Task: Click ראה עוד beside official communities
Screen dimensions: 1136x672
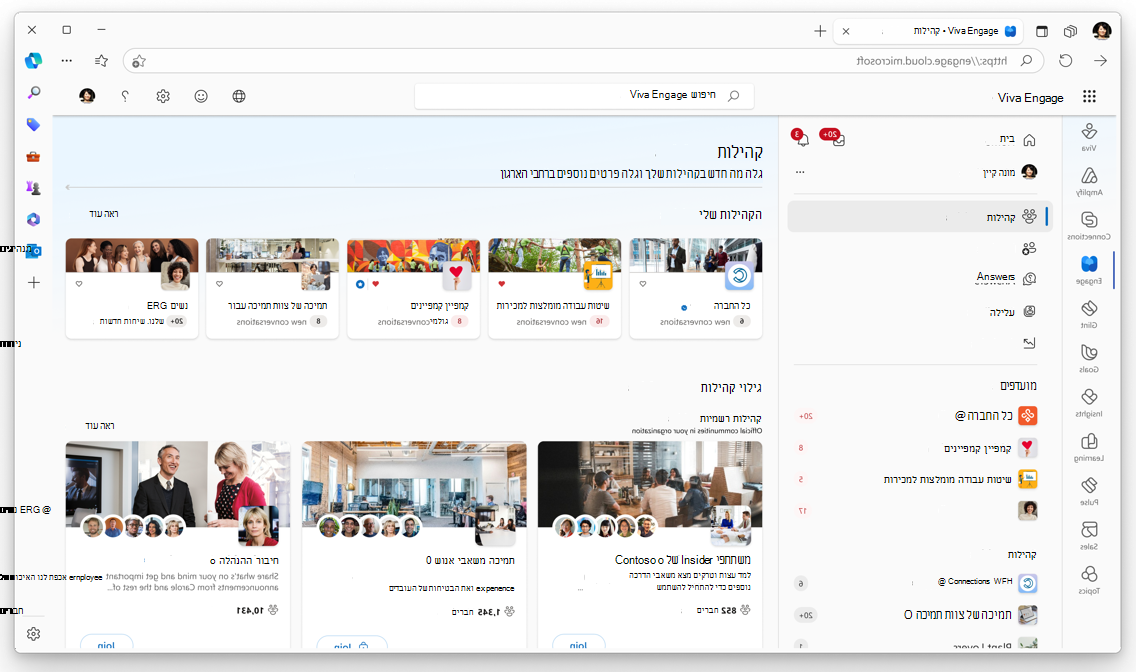Action: (100, 426)
